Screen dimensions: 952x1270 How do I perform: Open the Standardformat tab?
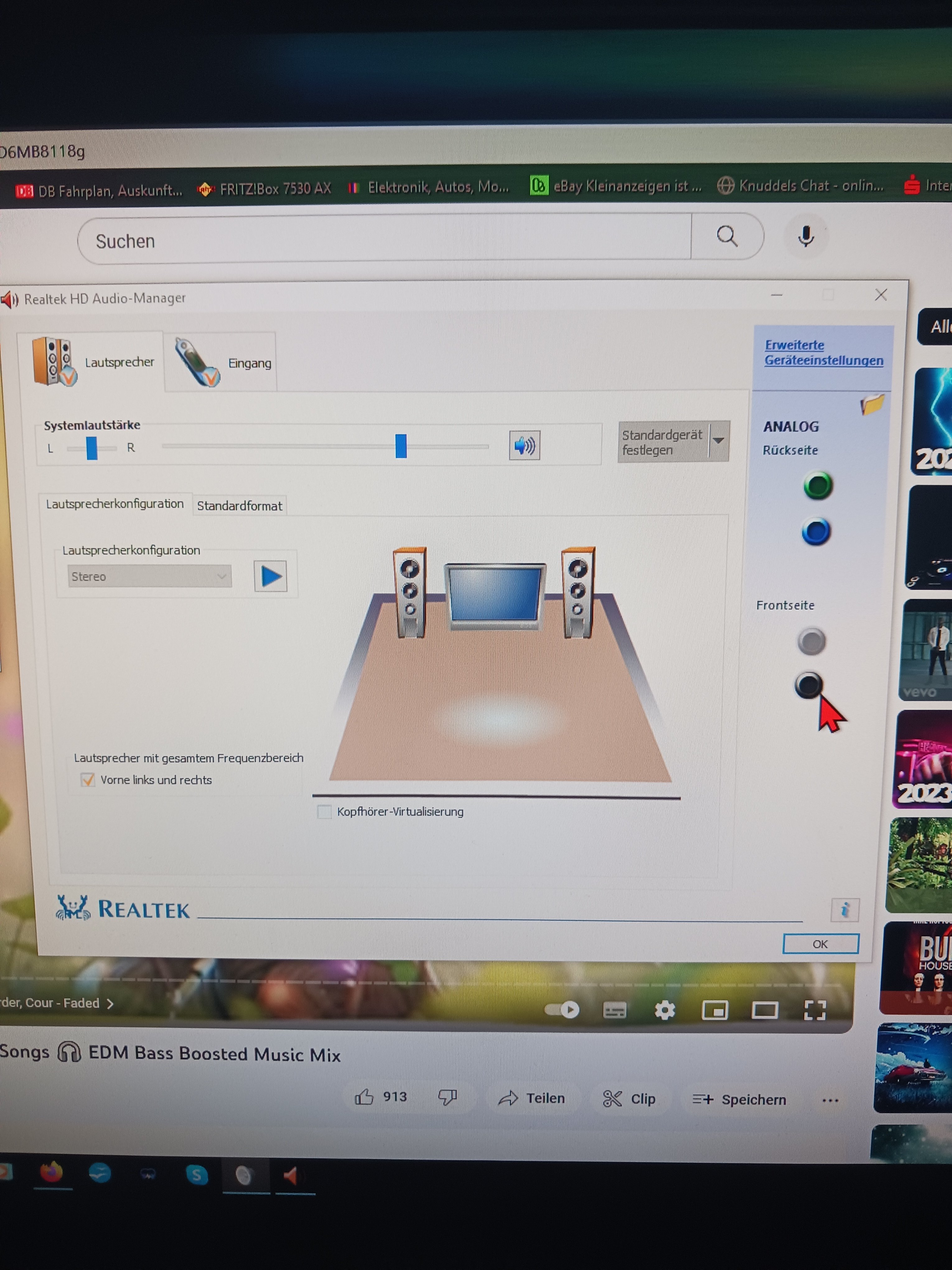(239, 506)
